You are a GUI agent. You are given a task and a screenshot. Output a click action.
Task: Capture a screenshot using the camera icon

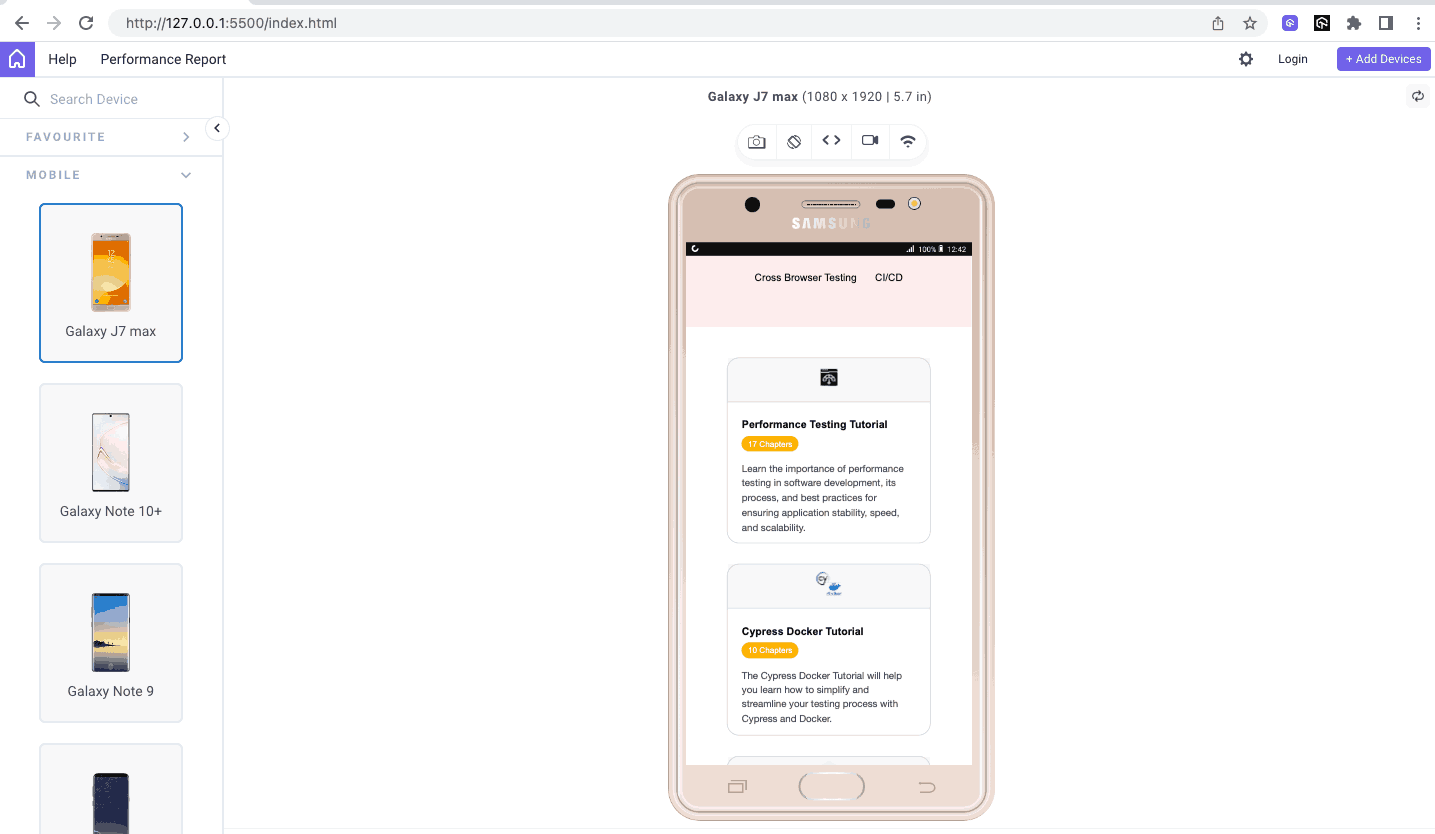757,141
